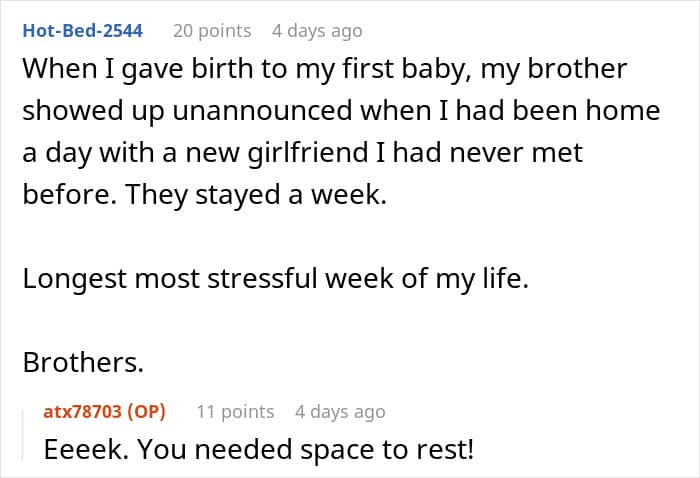
Task: Click the "20 points" score label
Action: (212, 31)
